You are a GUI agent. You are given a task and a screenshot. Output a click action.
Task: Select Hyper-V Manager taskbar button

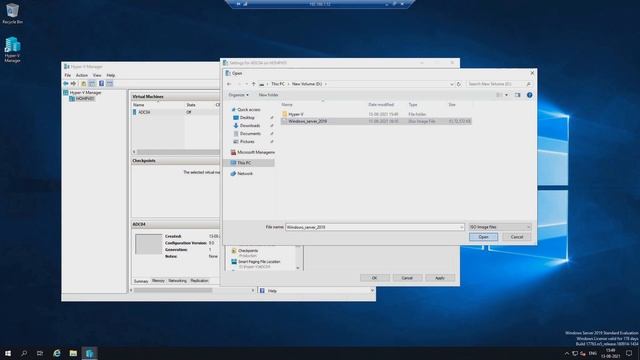tap(89, 353)
